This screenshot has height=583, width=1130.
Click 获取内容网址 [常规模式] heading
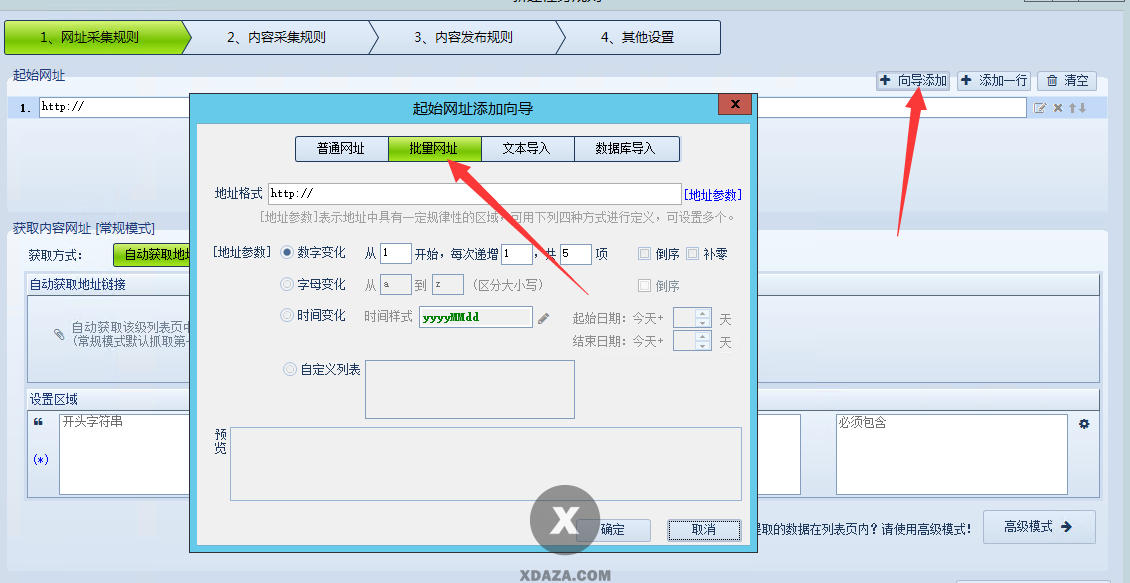tap(84, 228)
